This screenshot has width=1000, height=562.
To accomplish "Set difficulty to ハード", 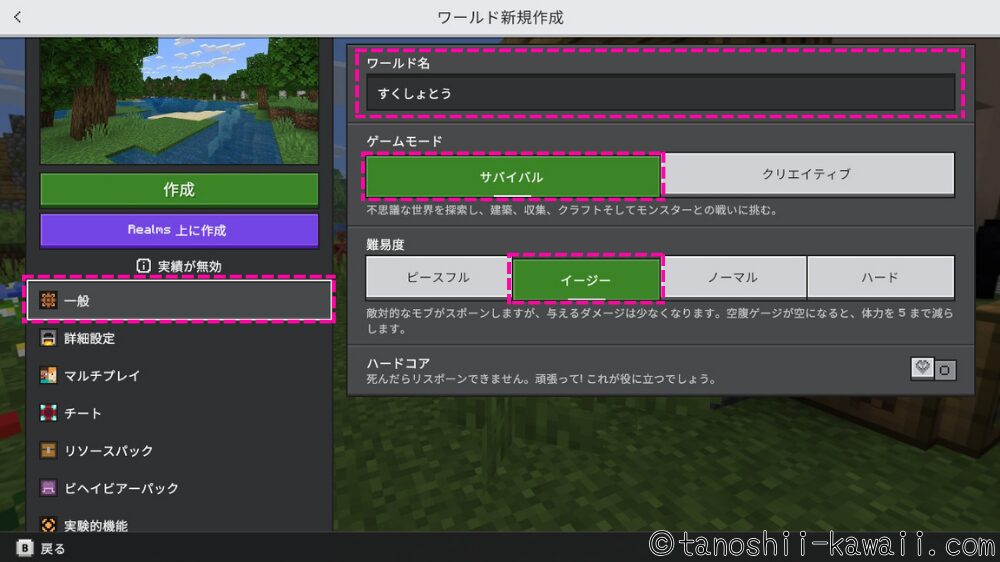I will point(881,277).
